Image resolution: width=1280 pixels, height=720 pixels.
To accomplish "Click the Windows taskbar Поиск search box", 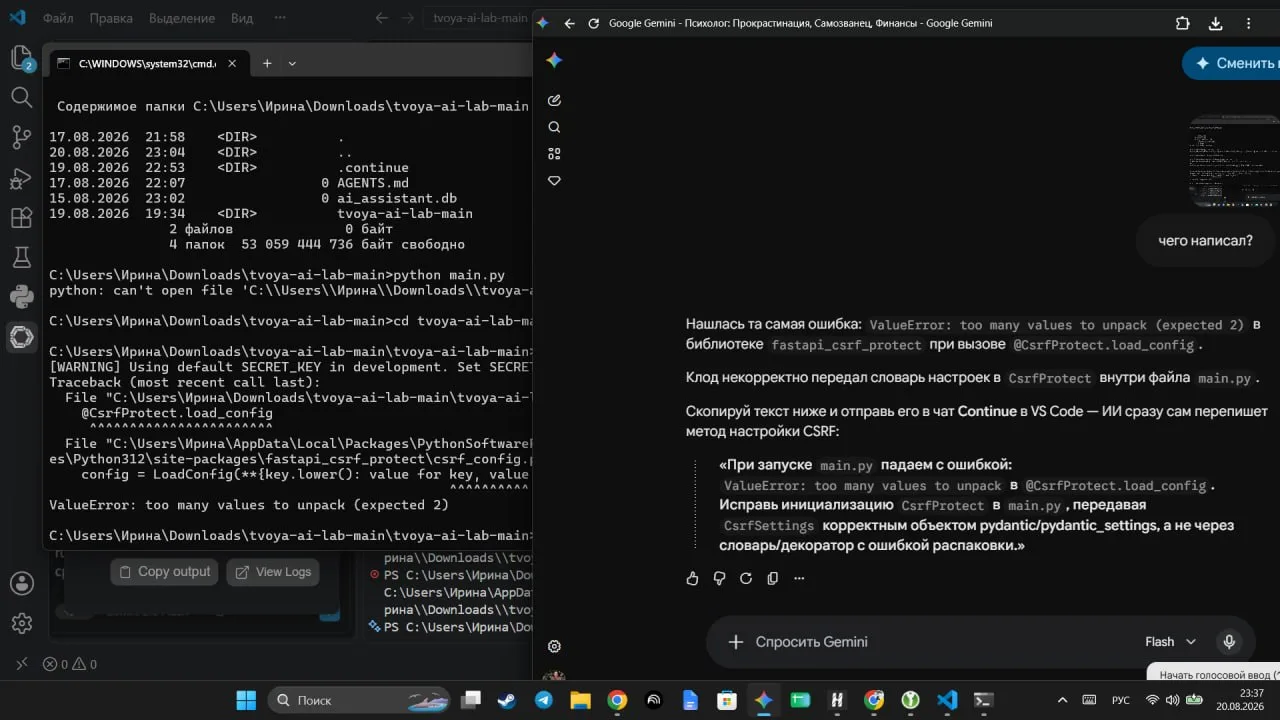I will pyautogui.click(x=358, y=700).
